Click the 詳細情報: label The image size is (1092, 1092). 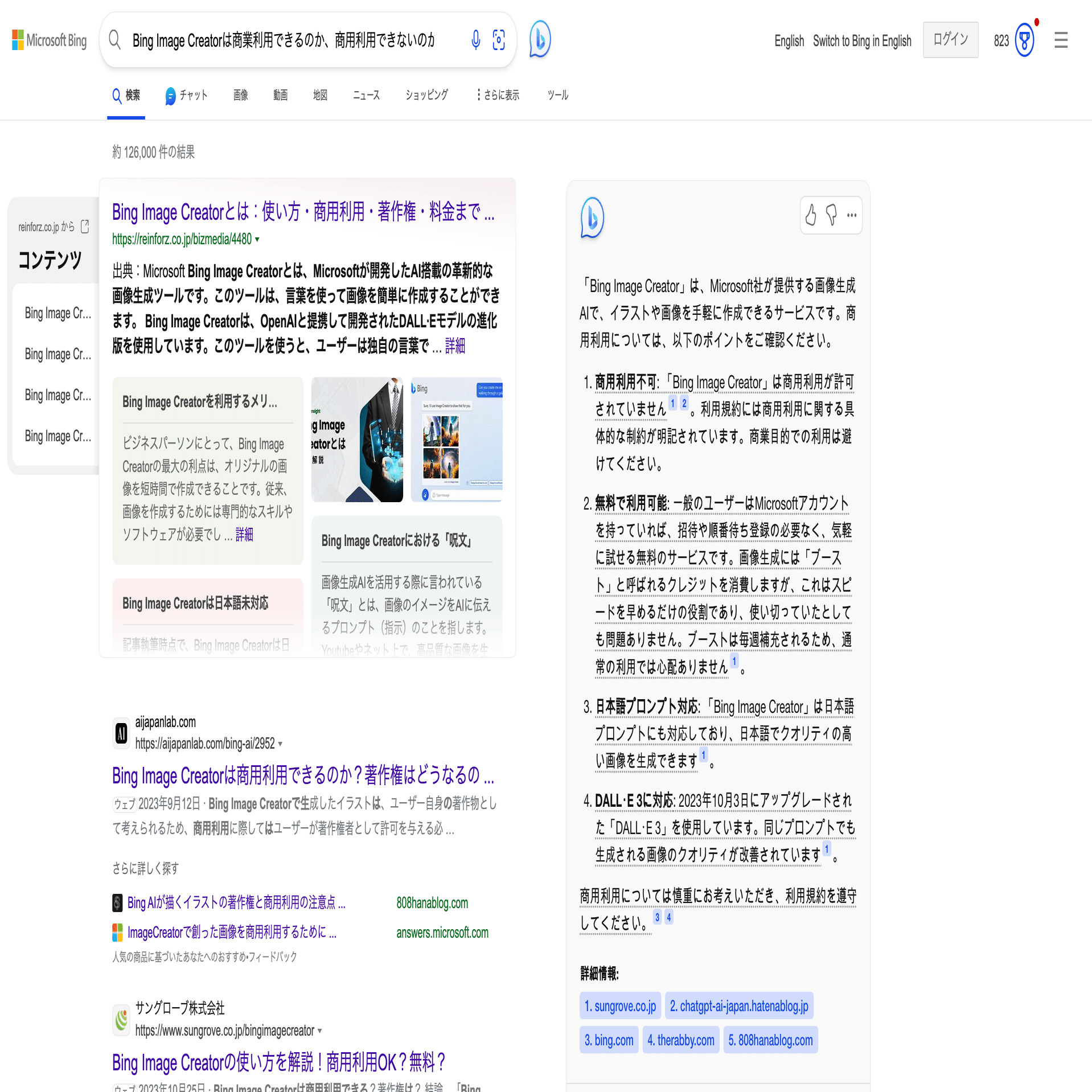click(x=600, y=974)
